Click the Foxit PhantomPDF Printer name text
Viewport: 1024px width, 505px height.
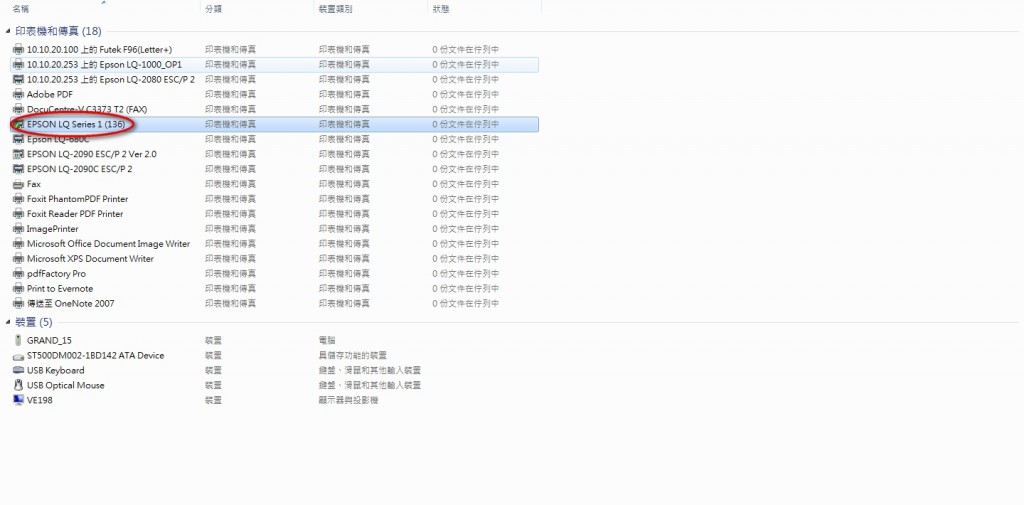[x=77, y=199]
